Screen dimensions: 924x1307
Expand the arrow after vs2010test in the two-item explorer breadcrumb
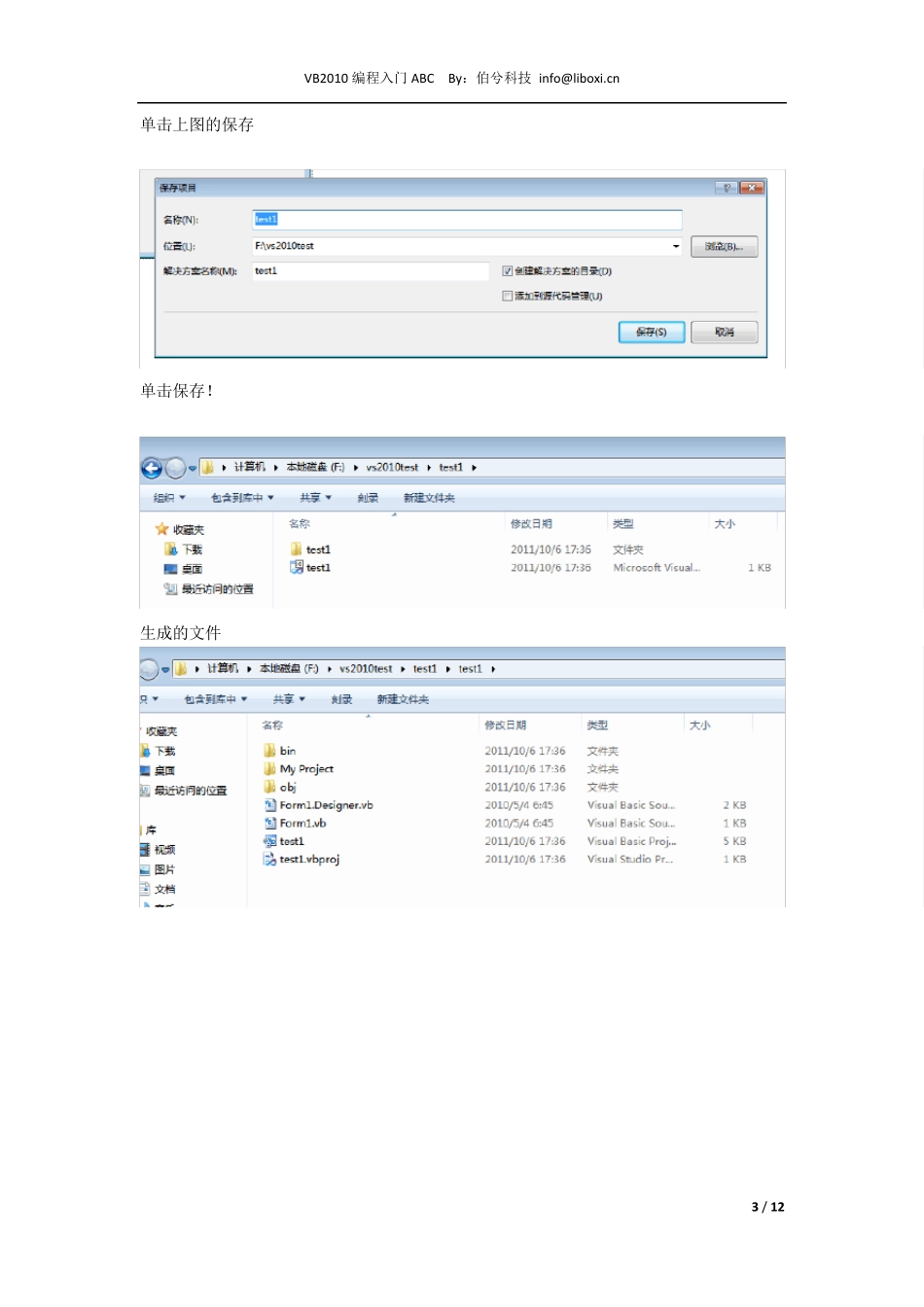429,468
